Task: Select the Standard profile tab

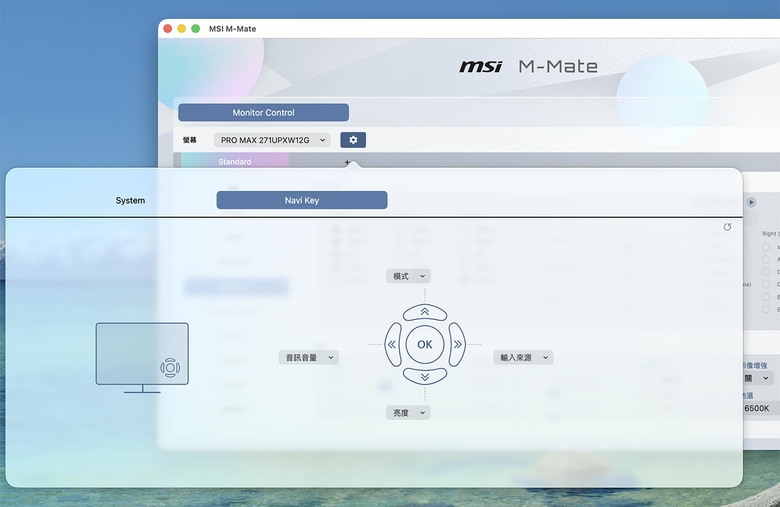Action: click(x=235, y=161)
